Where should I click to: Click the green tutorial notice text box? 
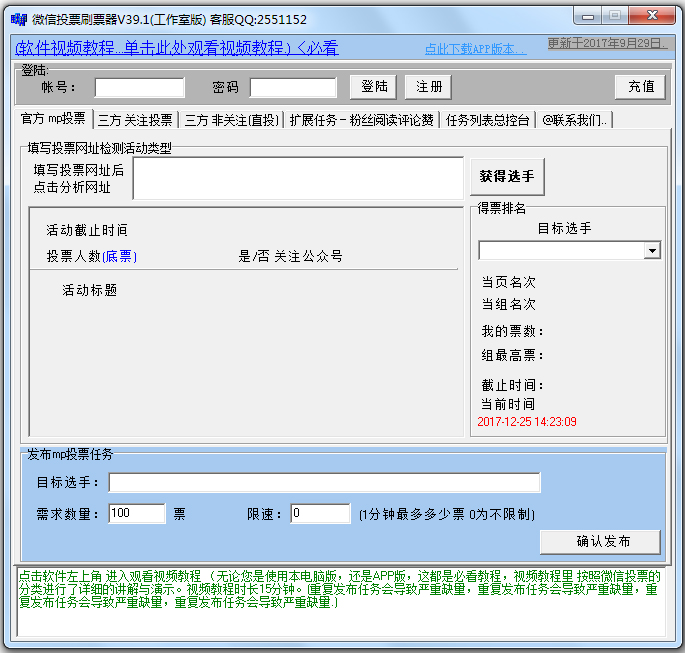341,601
